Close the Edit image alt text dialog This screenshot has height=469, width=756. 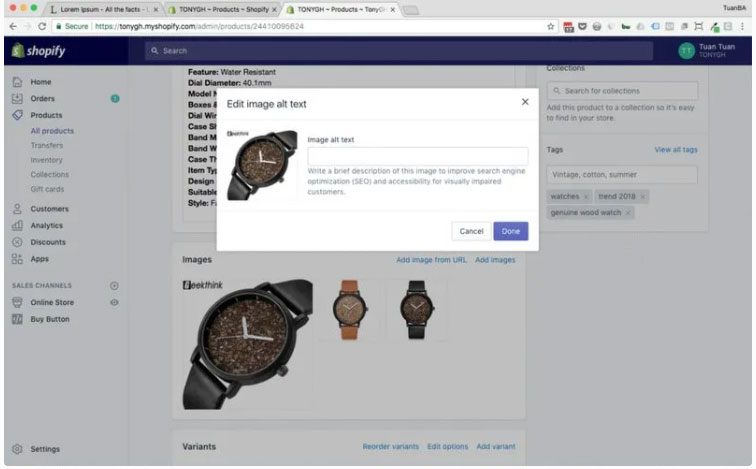coord(525,102)
